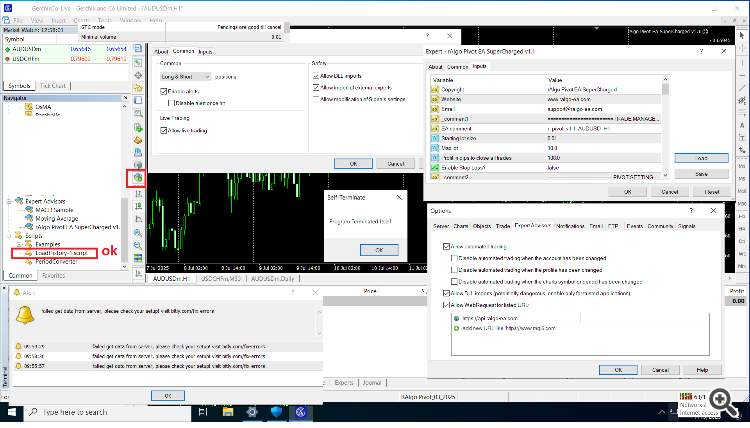Zoom in the chart with magnifier plus
Image resolution: width=750 pixels, height=428 pixels.
click(x=138, y=233)
